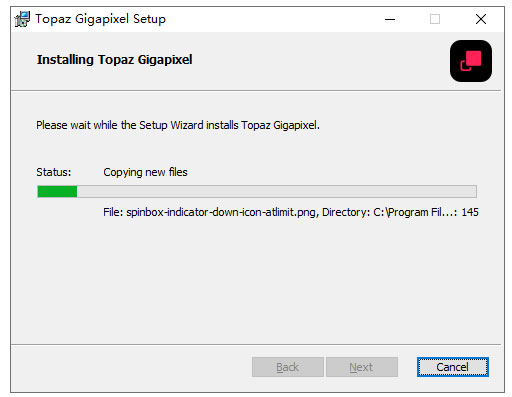
Task: Cancel the installation
Action: (x=453, y=367)
